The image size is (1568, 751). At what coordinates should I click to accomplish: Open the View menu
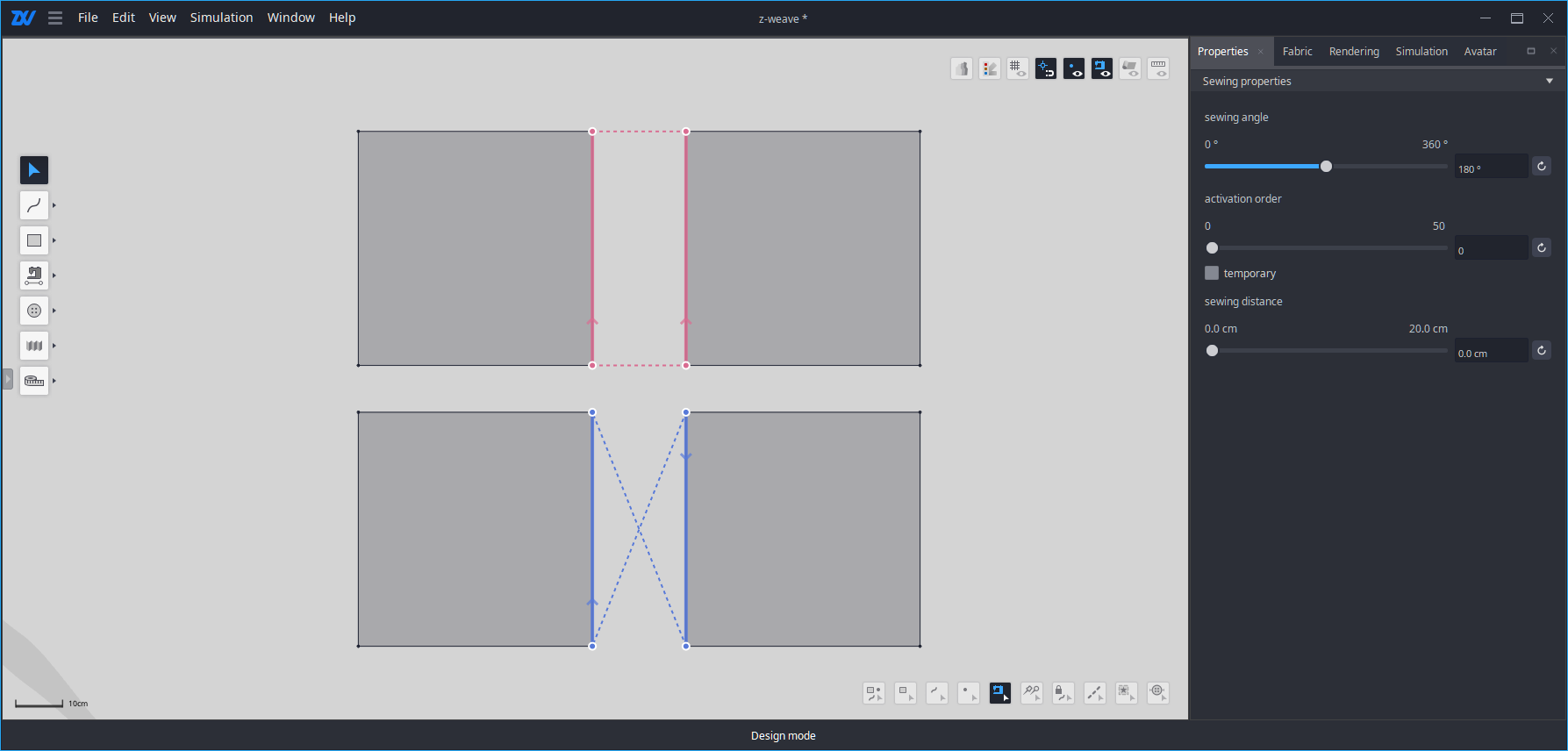coord(162,18)
